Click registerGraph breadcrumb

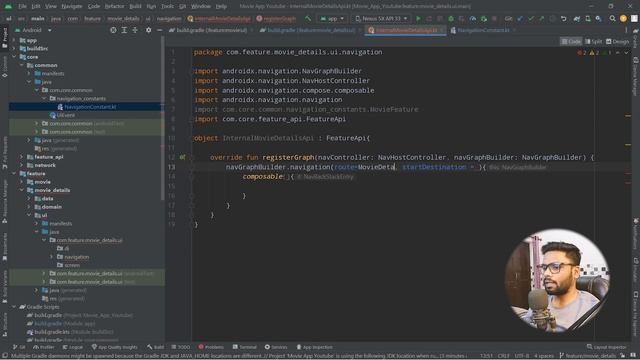pyautogui.click(x=276, y=18)
